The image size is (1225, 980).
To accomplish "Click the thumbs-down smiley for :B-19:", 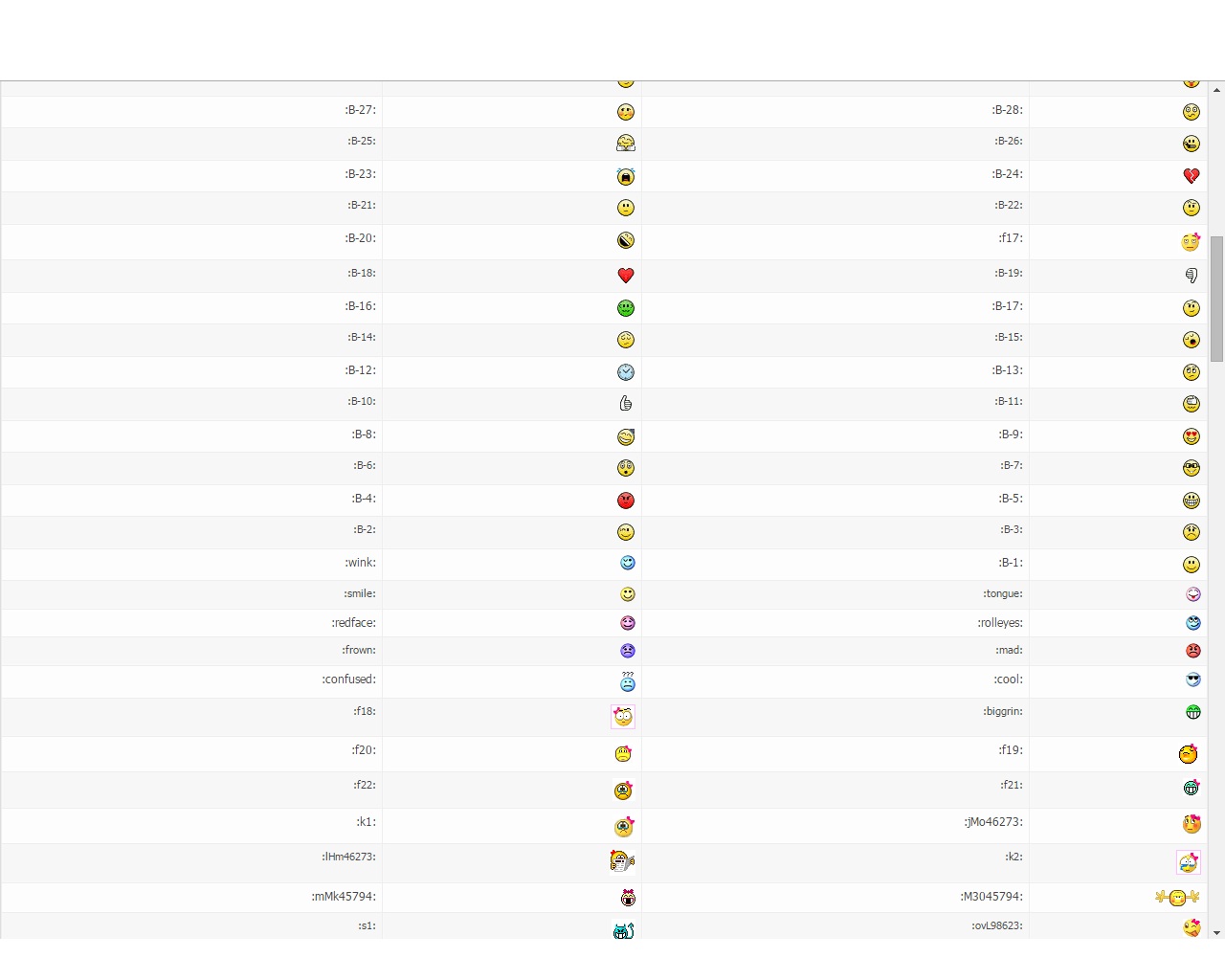I will coord(1192,276).
